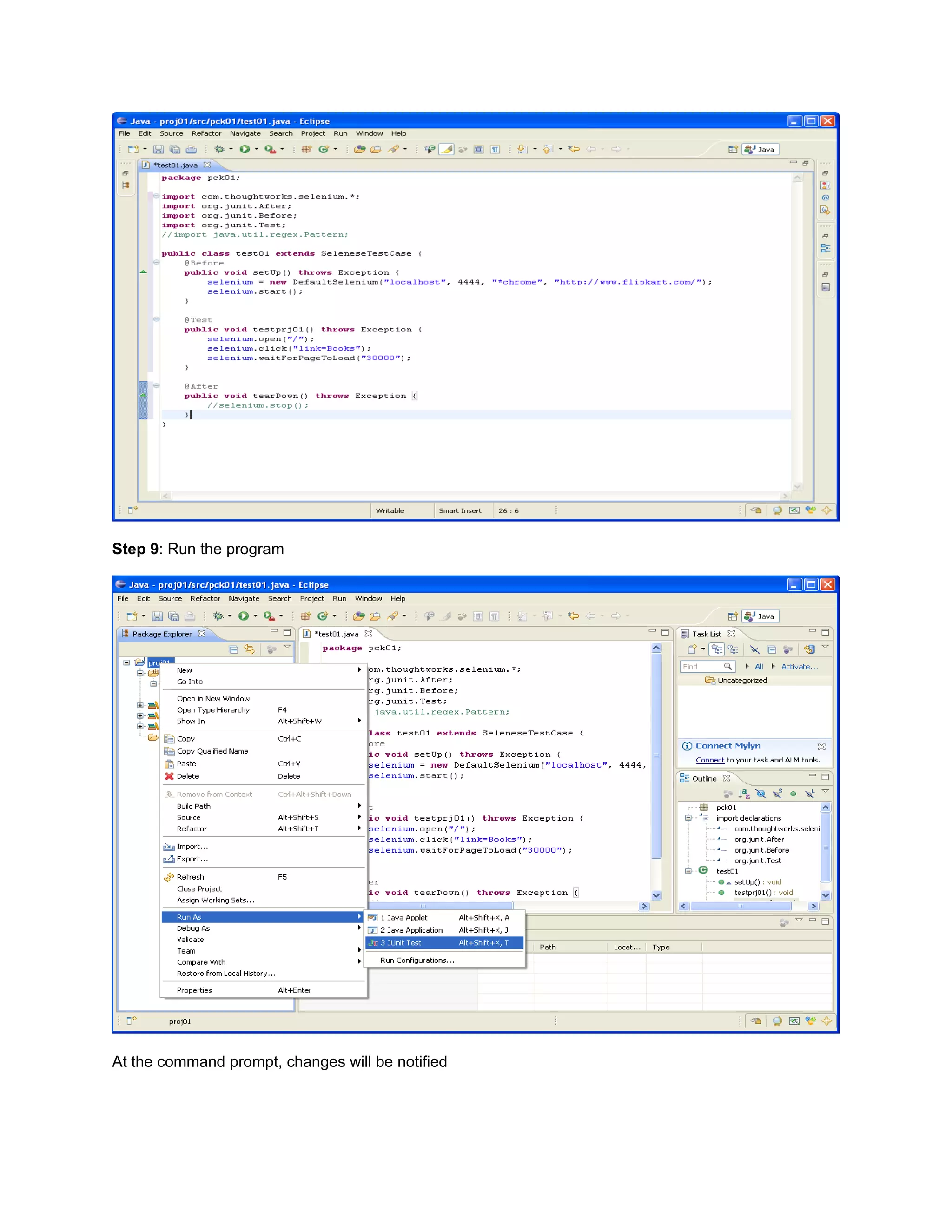
Task: Click green Run button in upper Eclipse toolbar
Action: point(245,150)
